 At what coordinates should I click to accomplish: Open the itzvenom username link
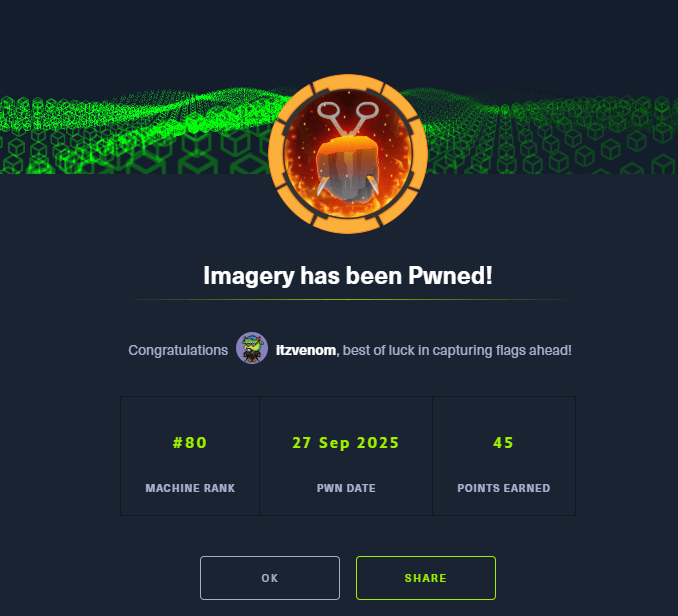[x=306, y=350]
